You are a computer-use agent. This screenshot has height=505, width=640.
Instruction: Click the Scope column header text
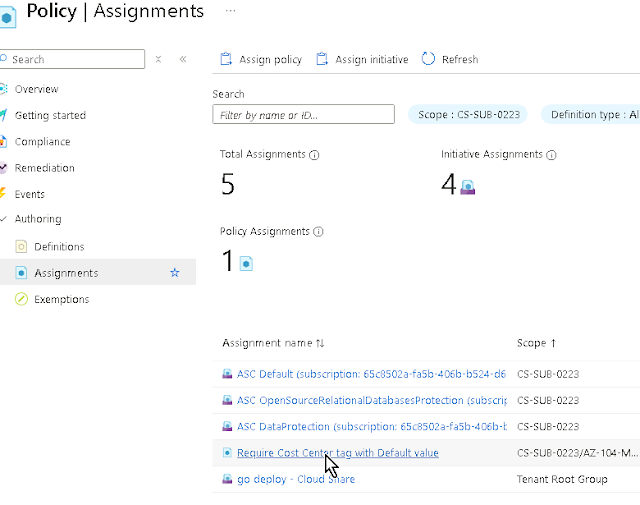pos(531,343)
